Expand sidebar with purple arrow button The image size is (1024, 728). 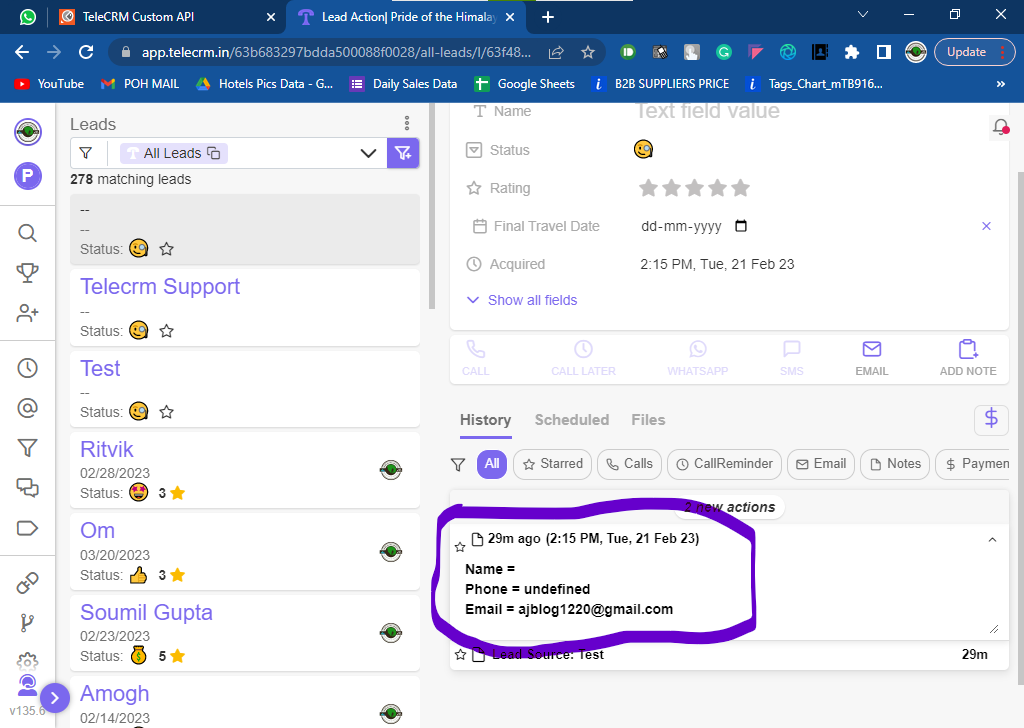pos(55,698)
